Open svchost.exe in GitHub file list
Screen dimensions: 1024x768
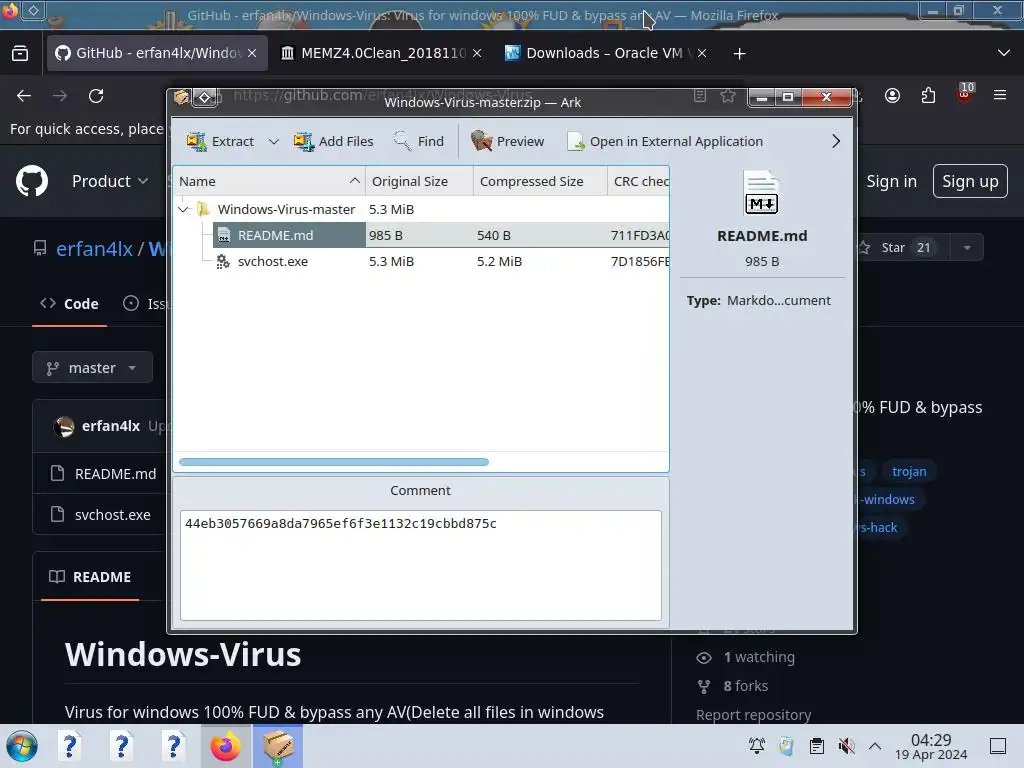(x=112, y=515)
